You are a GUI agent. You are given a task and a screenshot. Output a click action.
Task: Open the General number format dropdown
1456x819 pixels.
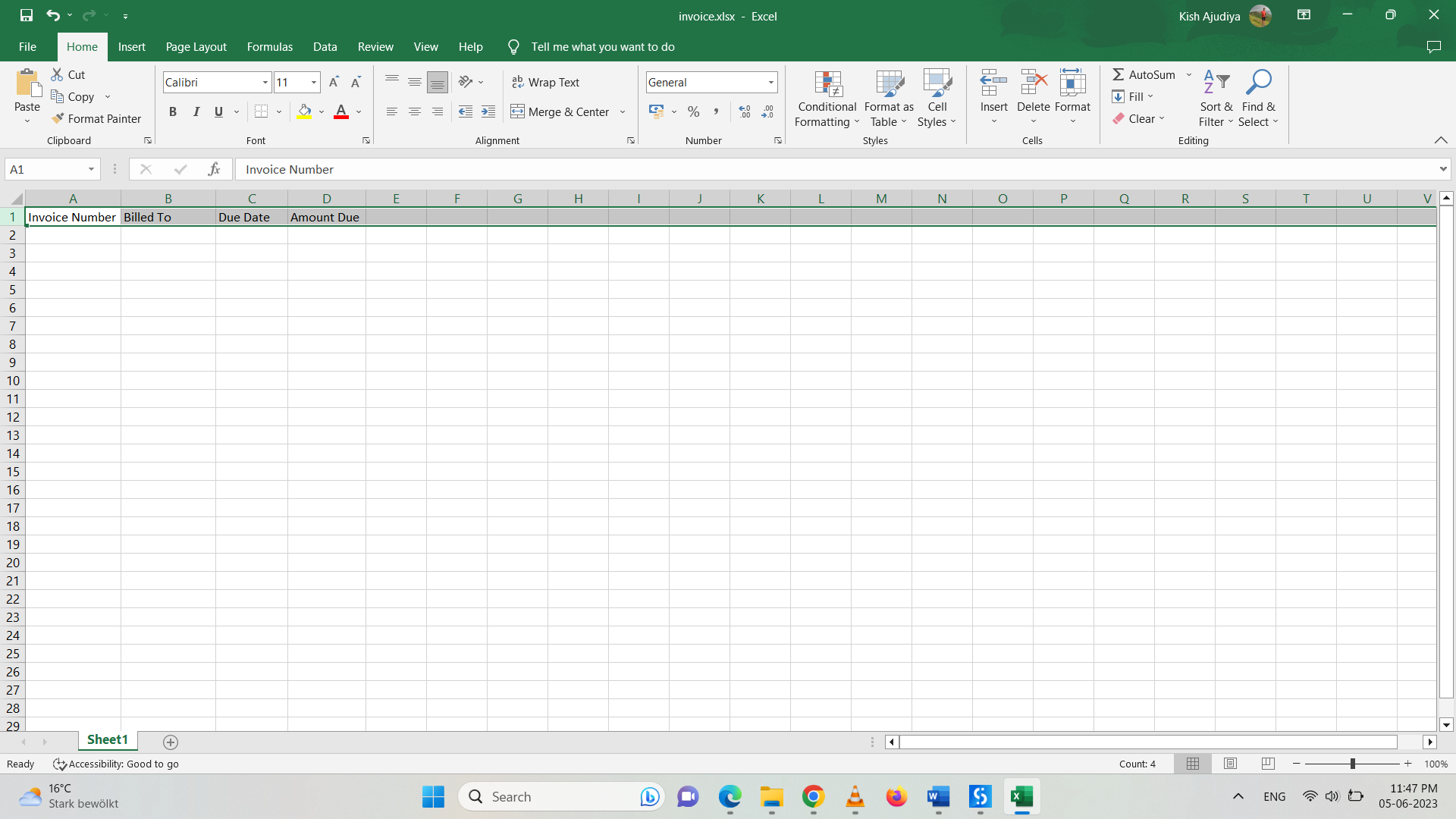click(x=770, y=82)
